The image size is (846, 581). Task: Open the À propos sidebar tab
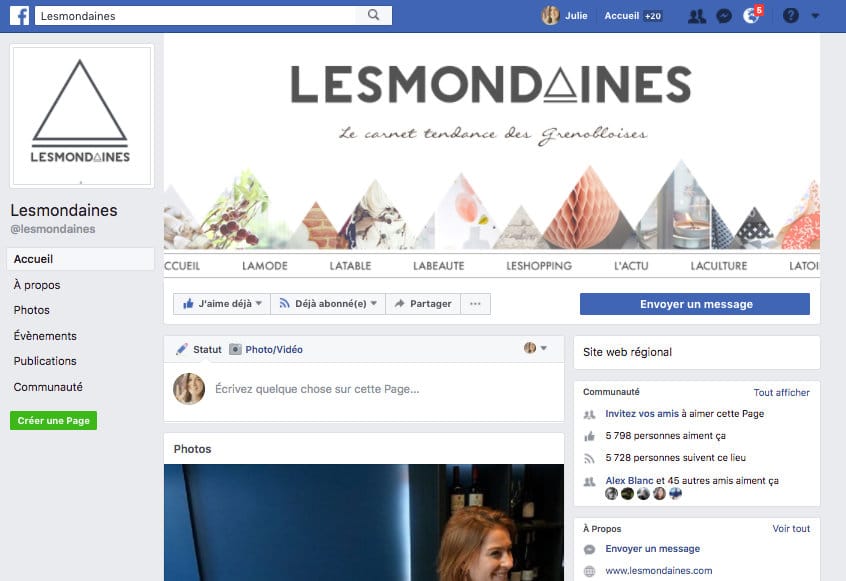pyautogui.click(x=37, y=285)
